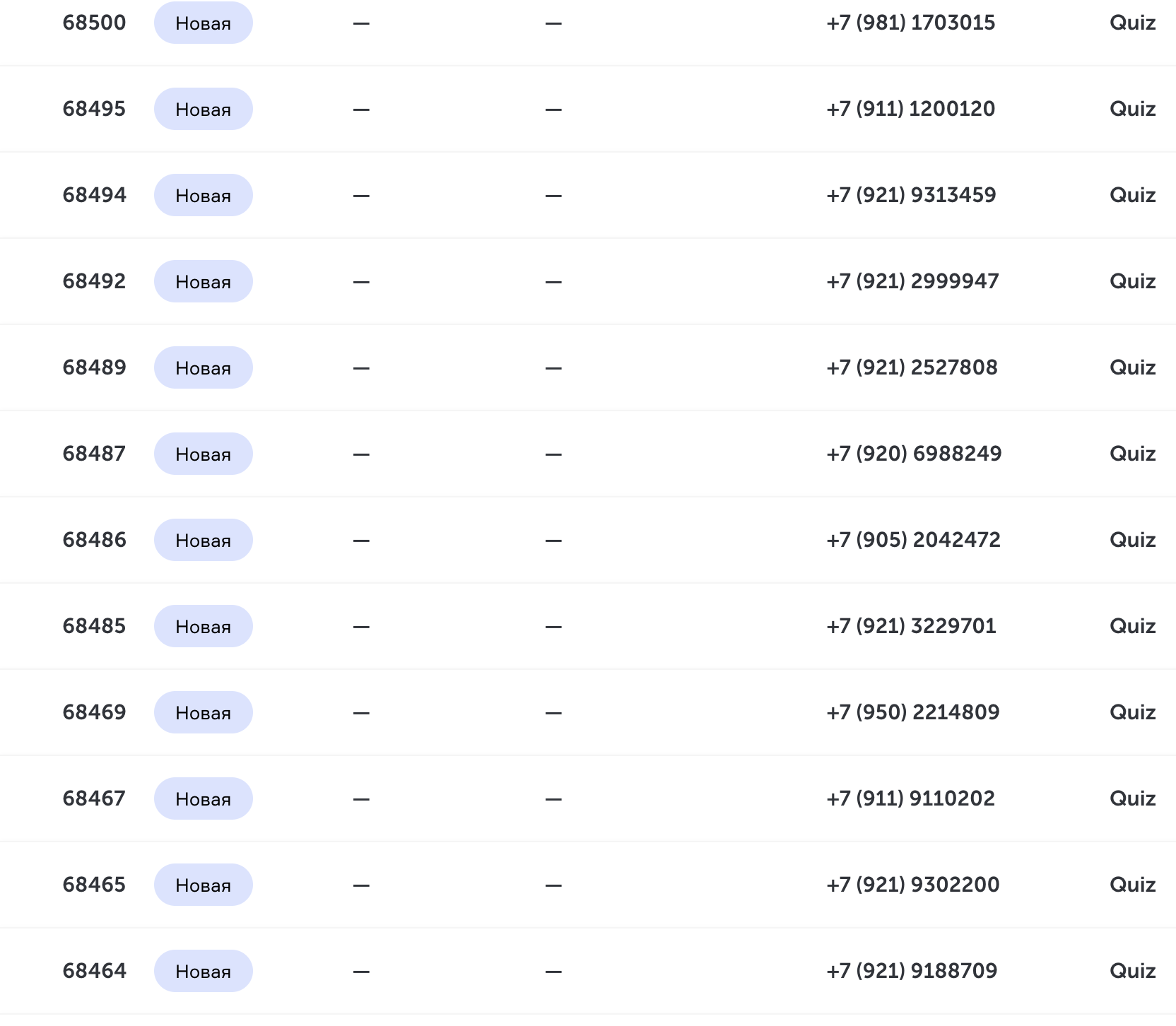Open order number 68500

coord(94,23)
